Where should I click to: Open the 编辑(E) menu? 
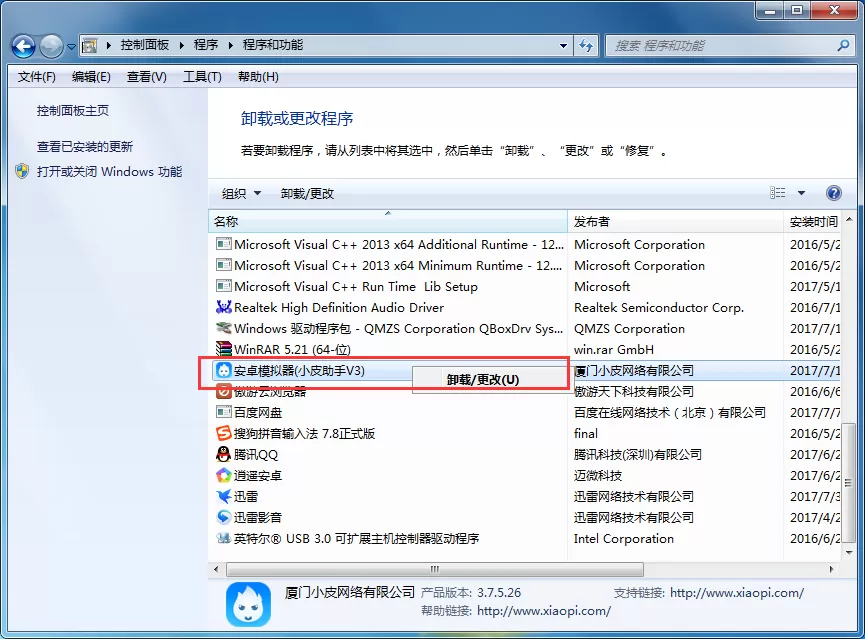[91, 77]
